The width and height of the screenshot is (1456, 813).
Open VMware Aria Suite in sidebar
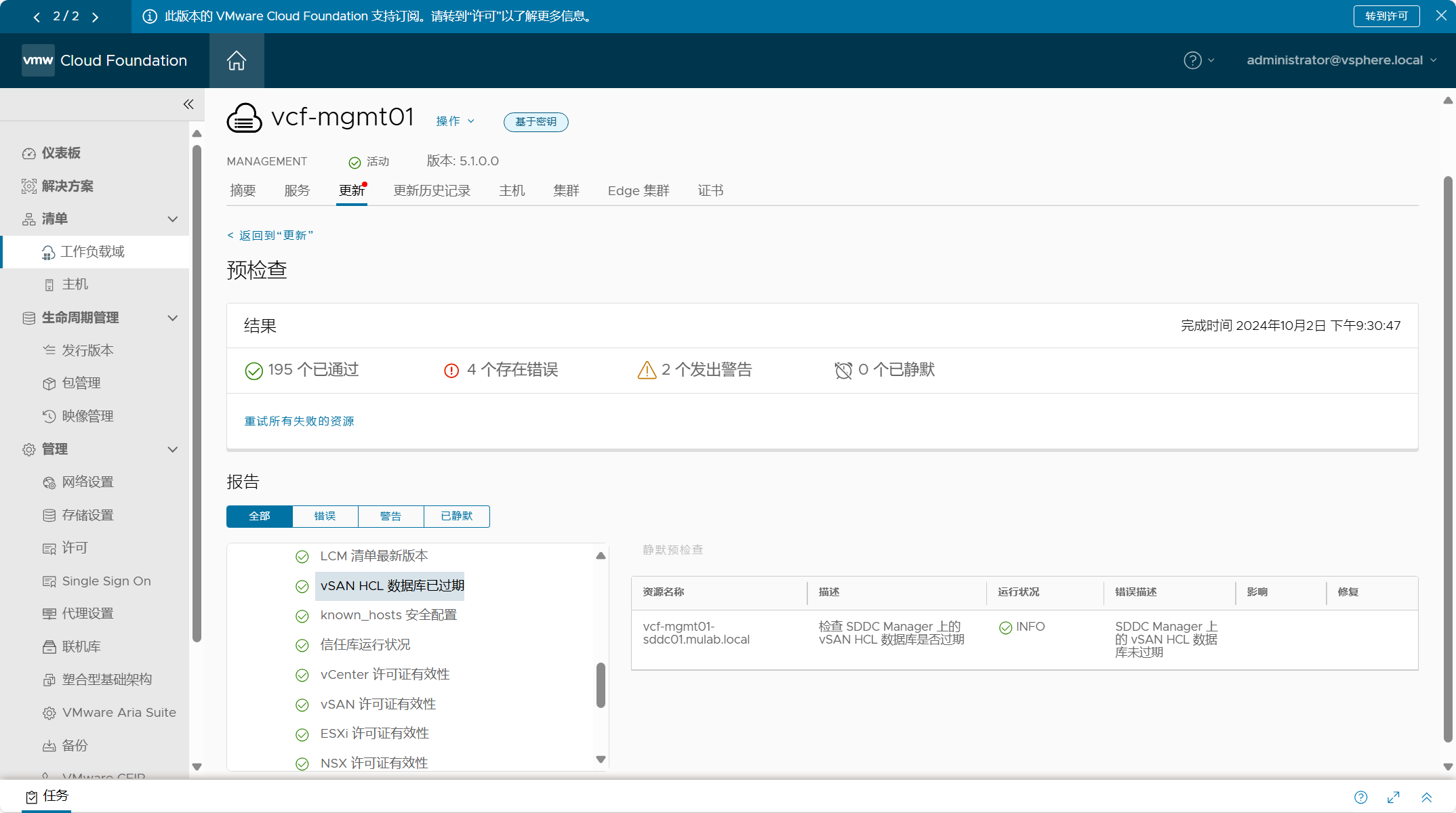coord(119,713)
